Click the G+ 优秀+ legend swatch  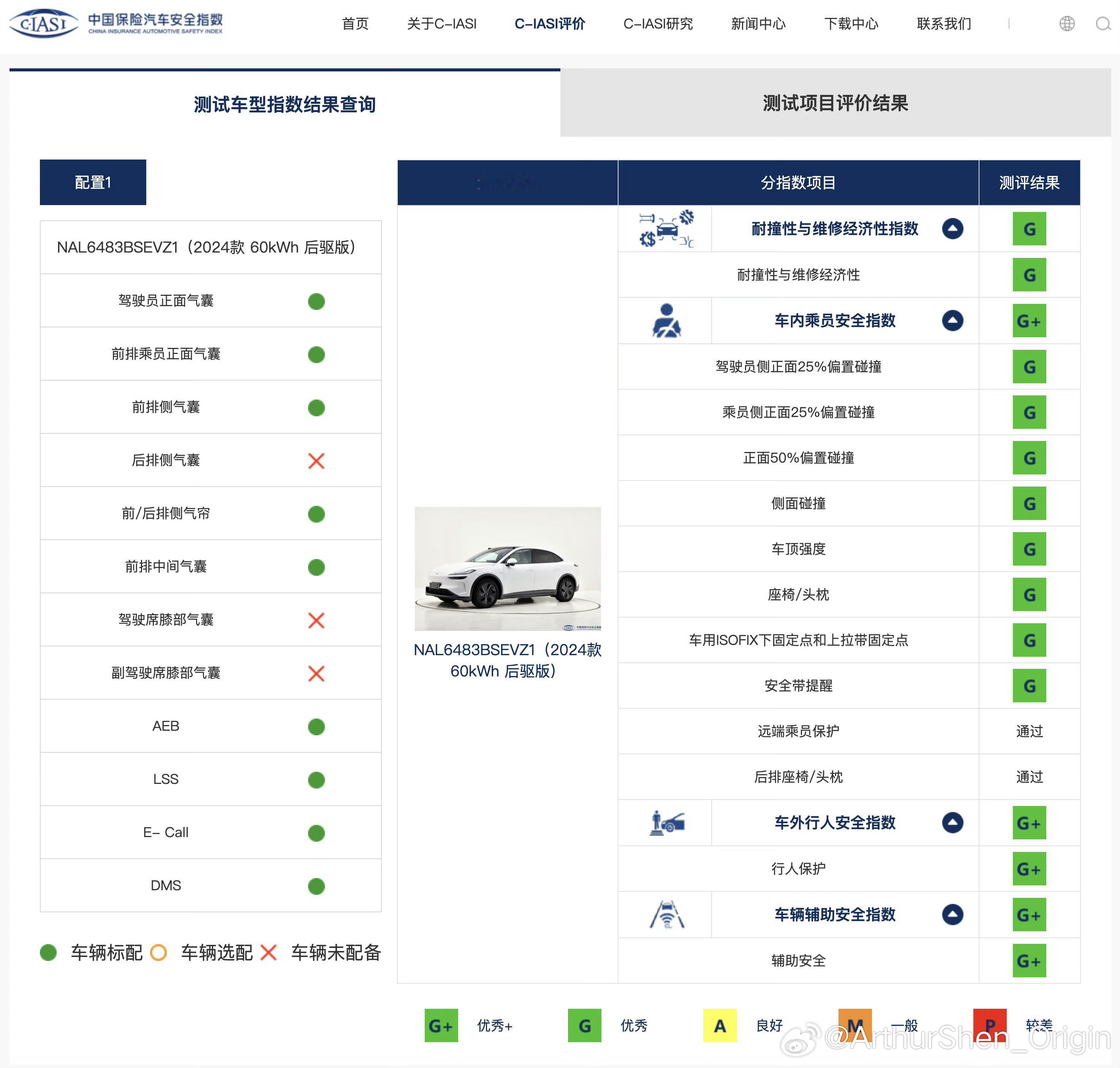[441, 1025]
